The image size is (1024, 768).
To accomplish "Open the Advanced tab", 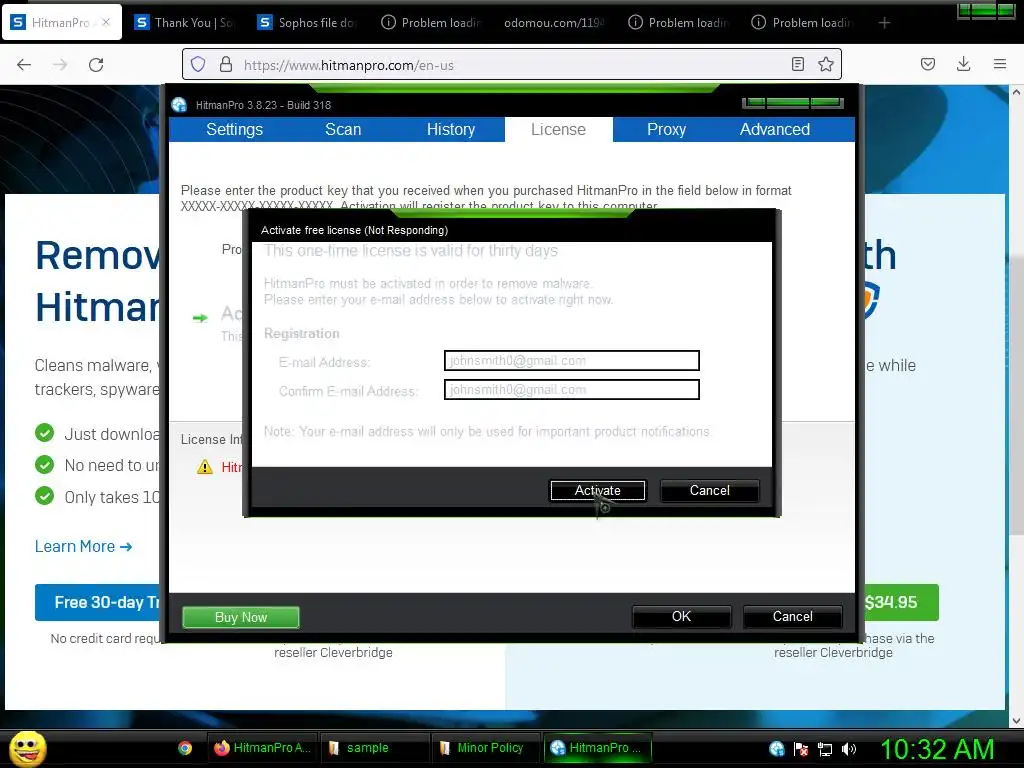I will (x=775, y=129).
